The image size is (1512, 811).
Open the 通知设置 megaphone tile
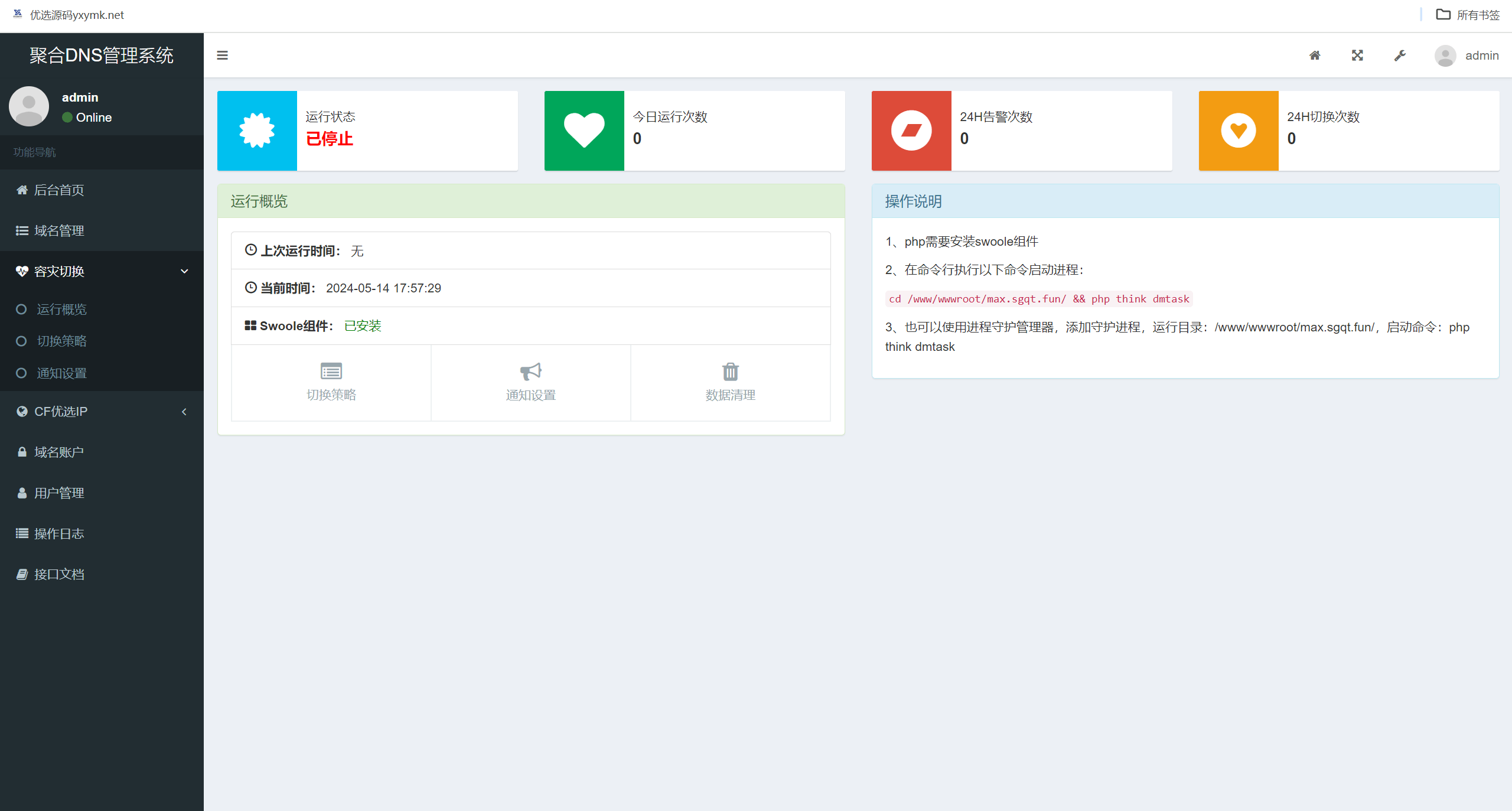[531, 383]
